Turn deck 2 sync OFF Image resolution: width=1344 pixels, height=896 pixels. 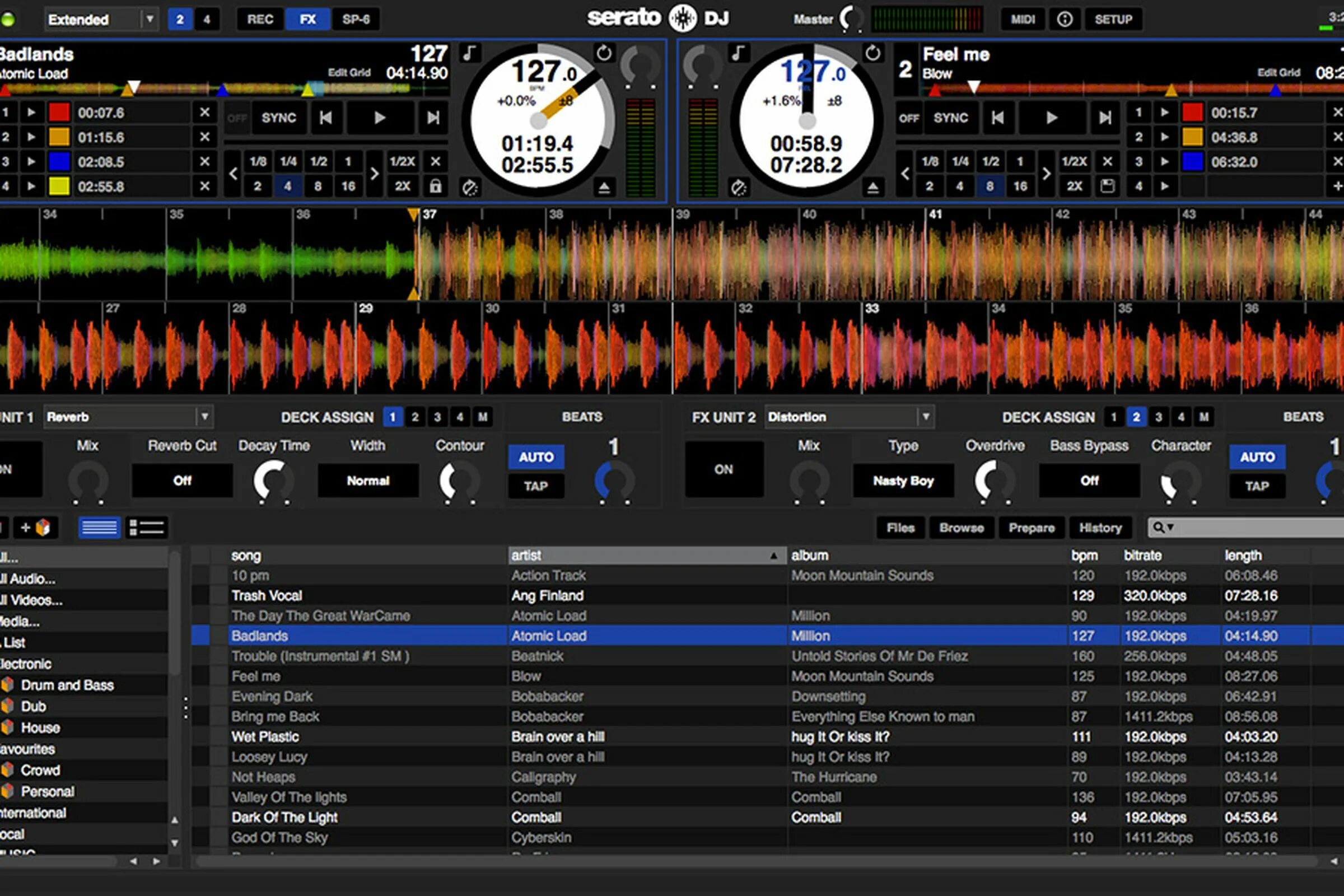908,118
